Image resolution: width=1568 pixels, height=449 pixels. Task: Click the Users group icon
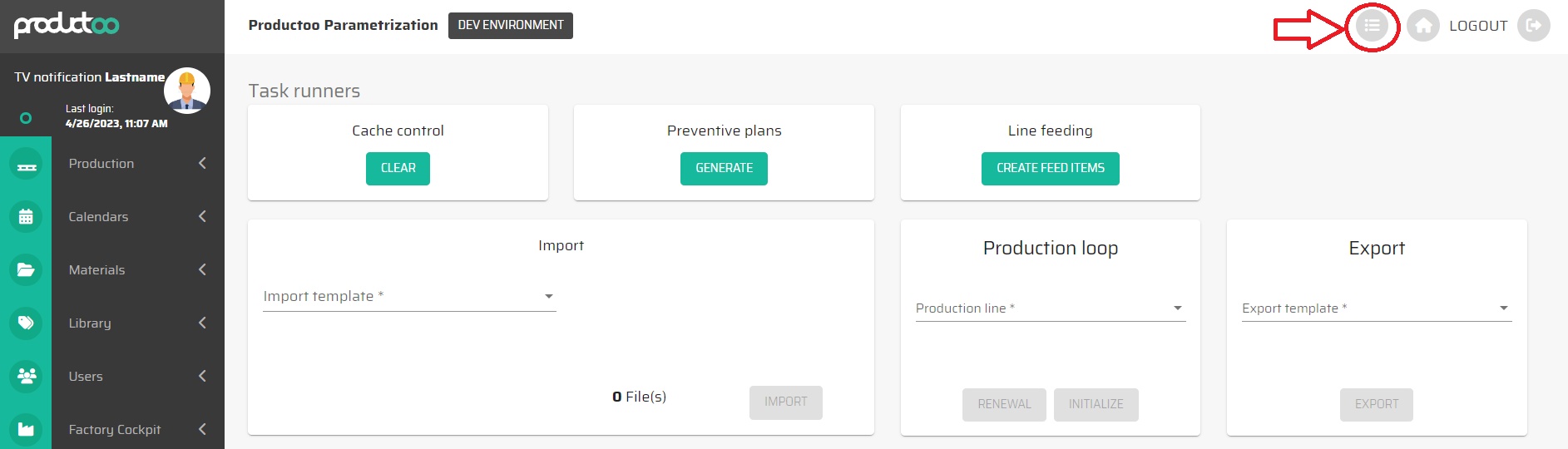tap(26, 377)
